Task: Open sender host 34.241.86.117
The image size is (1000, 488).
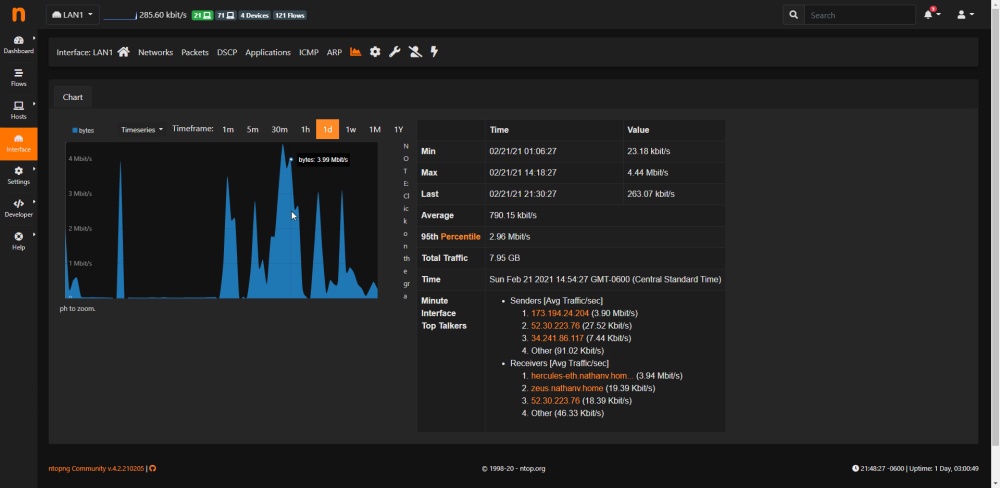Action: (x=557, y=338)
